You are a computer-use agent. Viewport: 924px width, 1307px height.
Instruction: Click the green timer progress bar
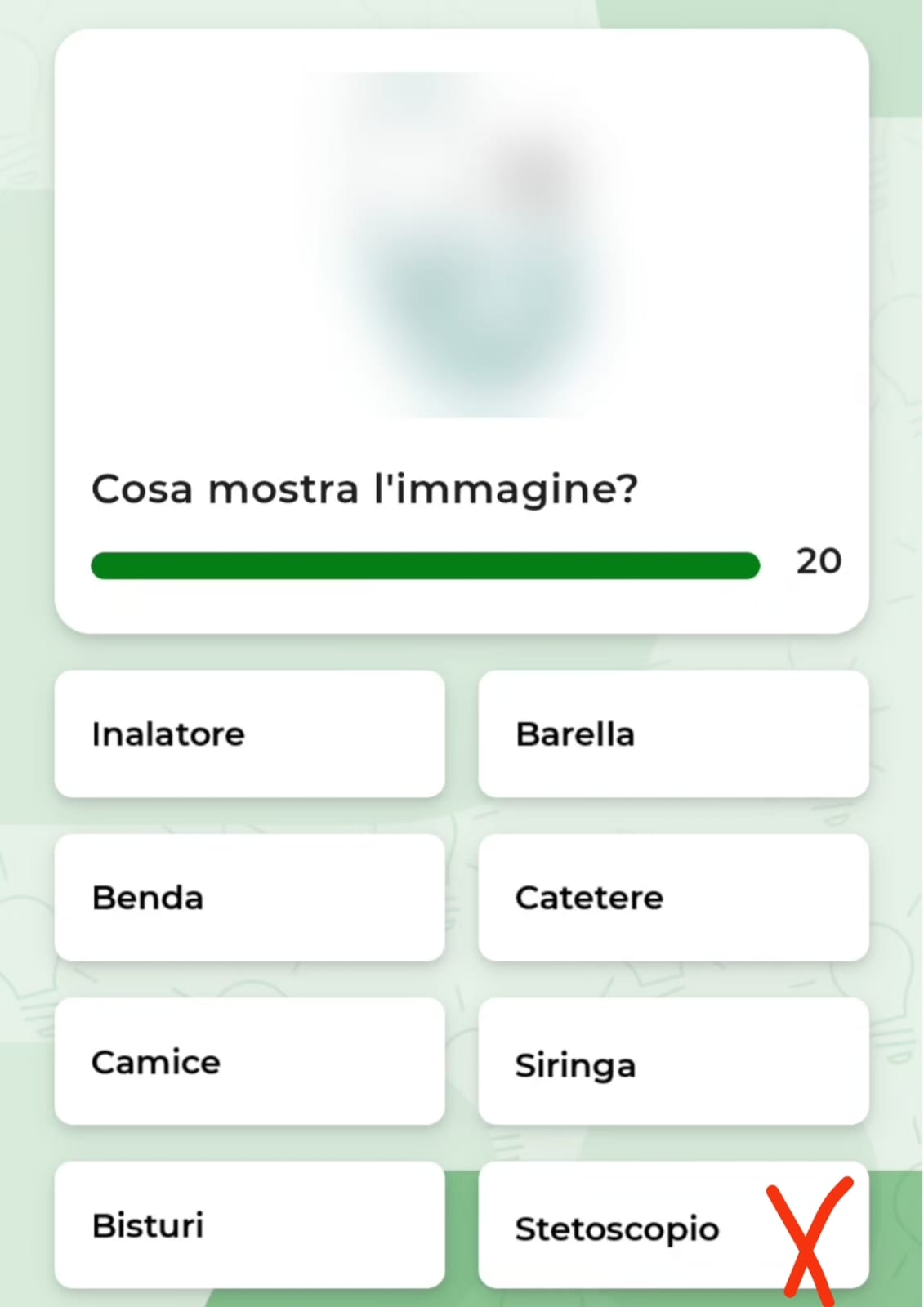pos(425,565)
